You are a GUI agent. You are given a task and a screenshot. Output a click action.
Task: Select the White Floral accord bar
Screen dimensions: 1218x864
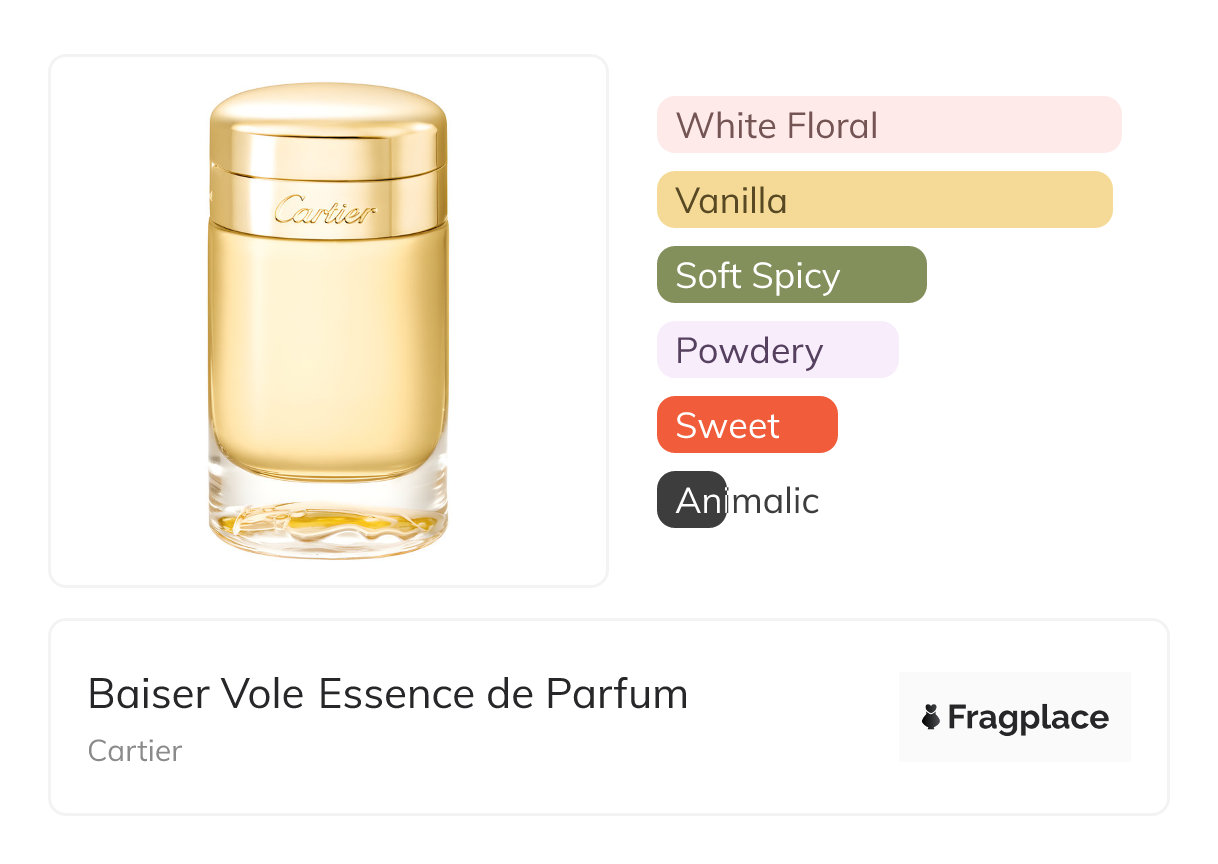pos(888,125)
